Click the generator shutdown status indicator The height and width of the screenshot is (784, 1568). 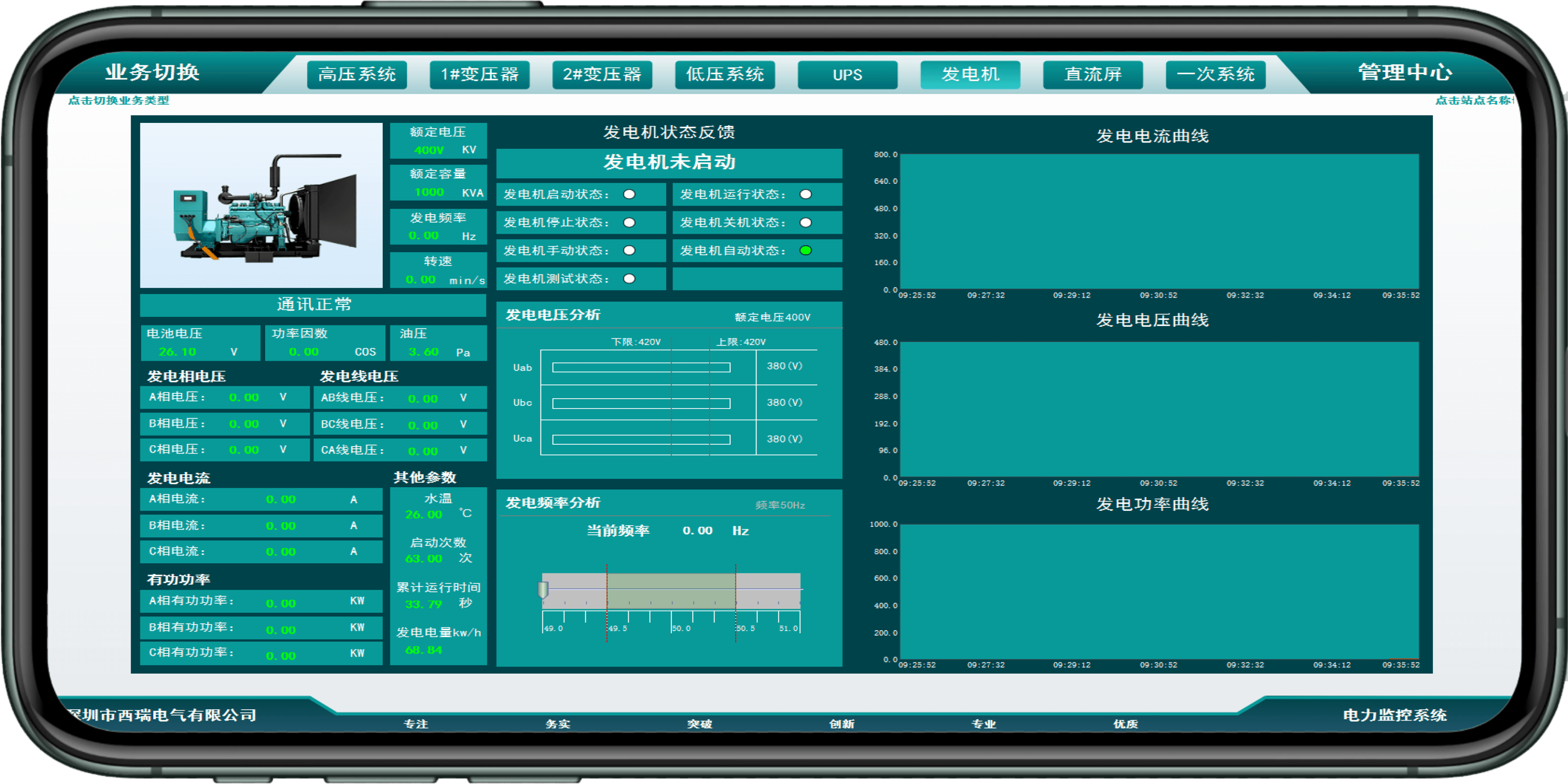tap(805, 222)
